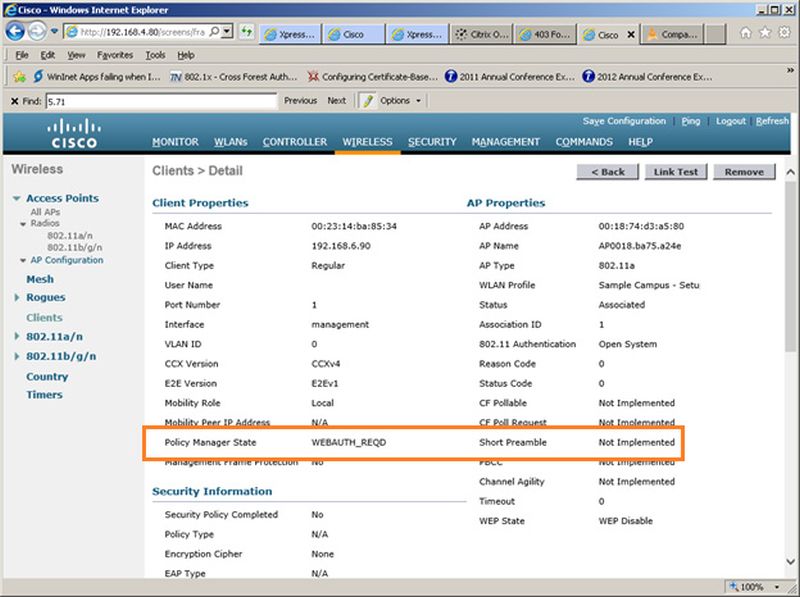Click Previous in Find bar
The width and height of the screenshot is (800, 597).
coord(301,101)
